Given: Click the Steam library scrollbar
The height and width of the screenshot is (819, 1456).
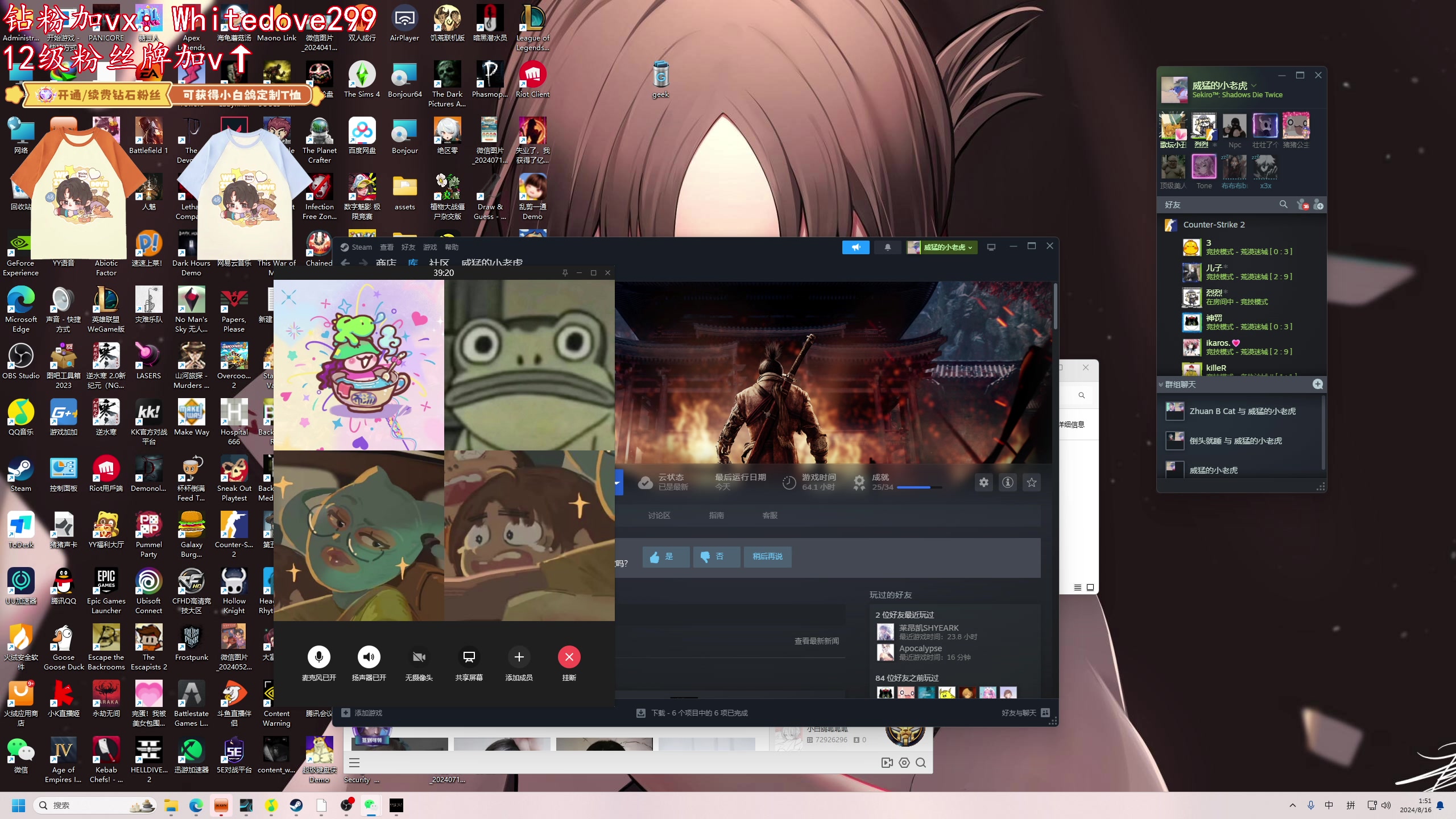Looking at the screenshot, I should click(1055, 307).
